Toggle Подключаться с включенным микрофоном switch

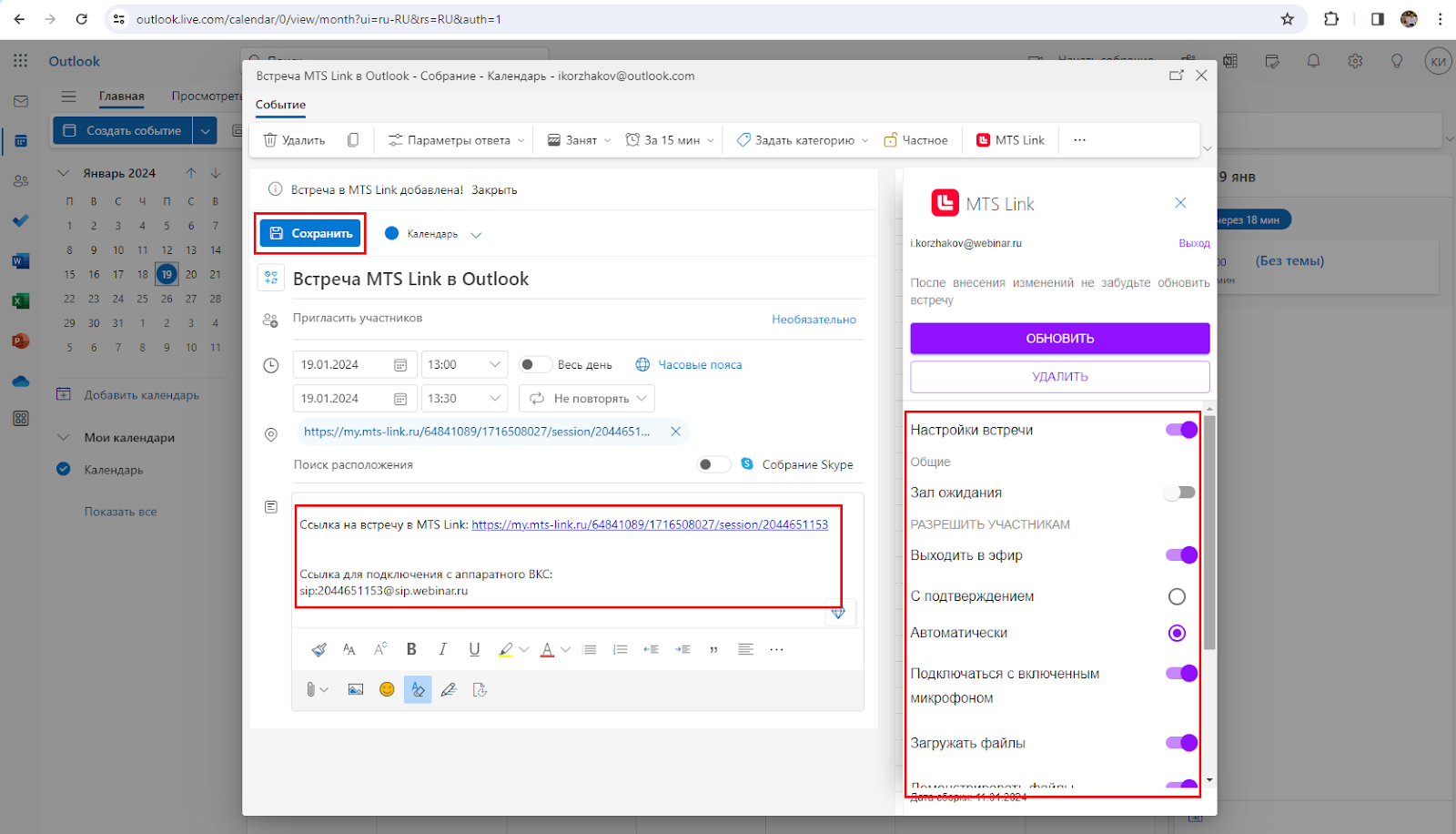pos(1181,674)
